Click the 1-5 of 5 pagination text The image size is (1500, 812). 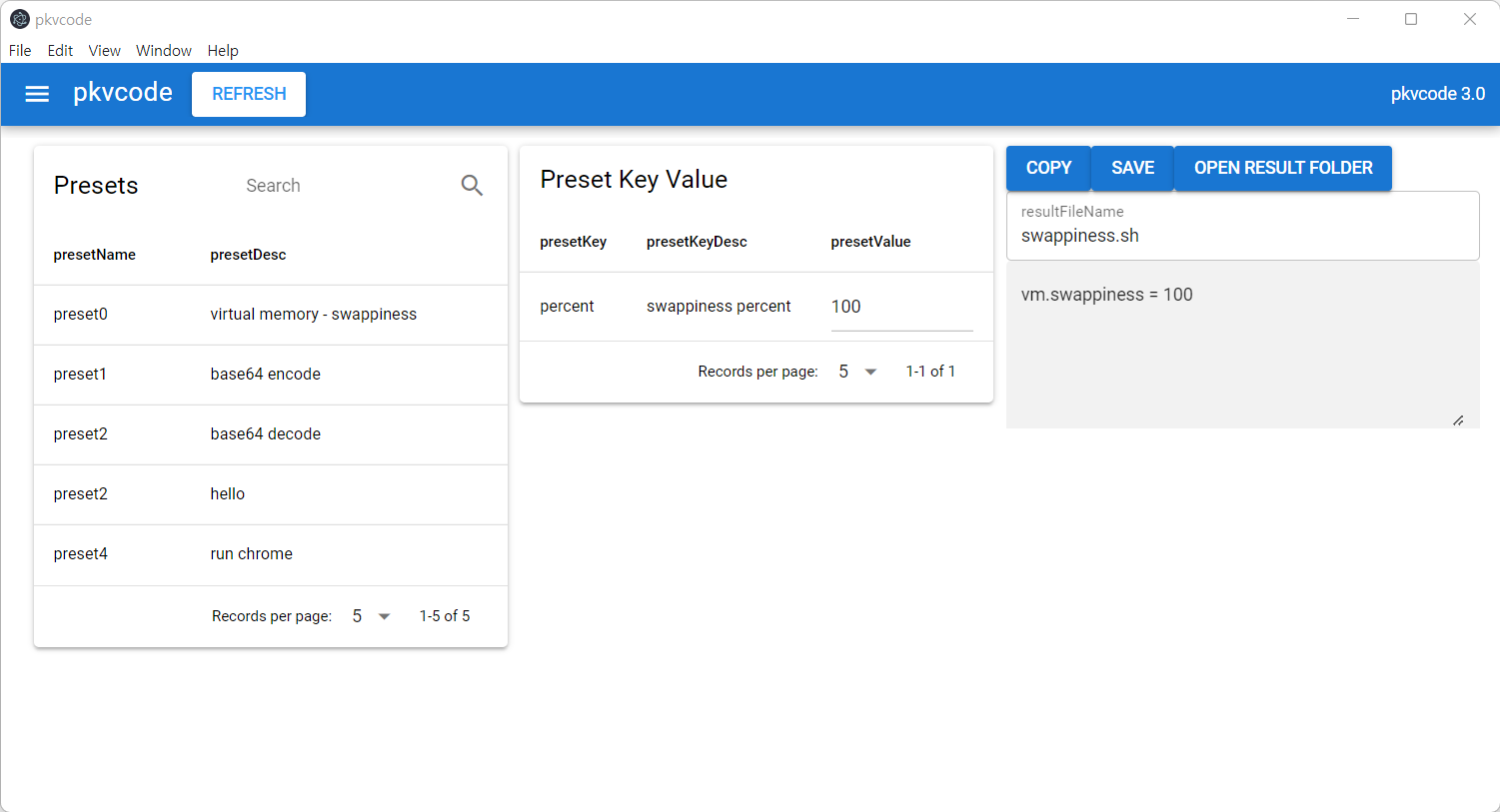point(445,616)
